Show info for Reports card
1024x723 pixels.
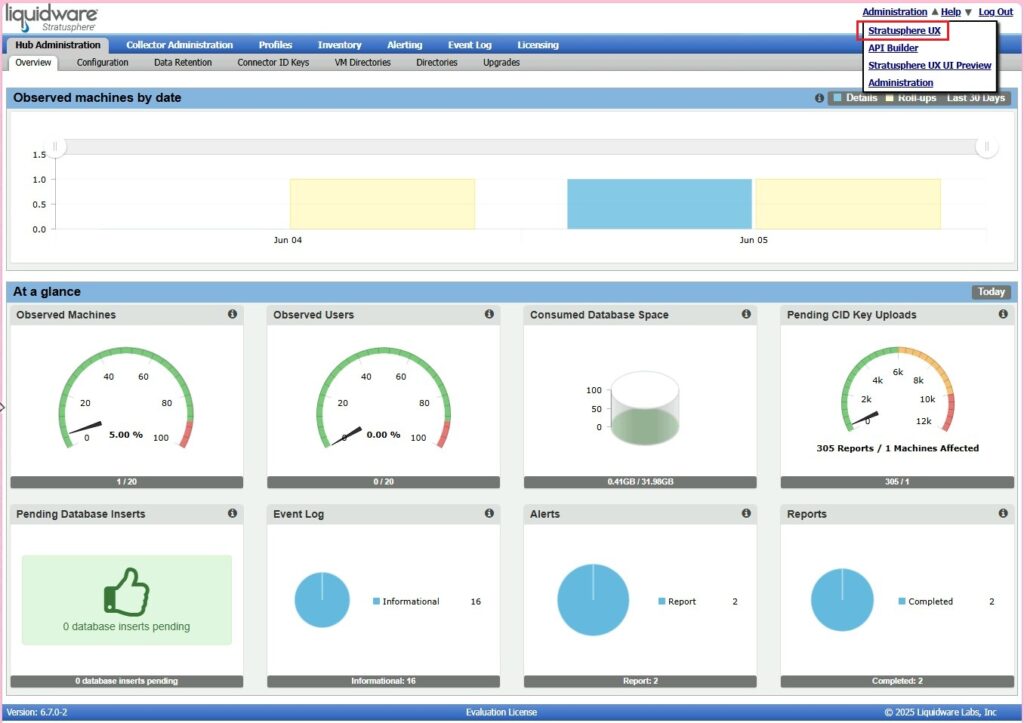coord(1002,513)
